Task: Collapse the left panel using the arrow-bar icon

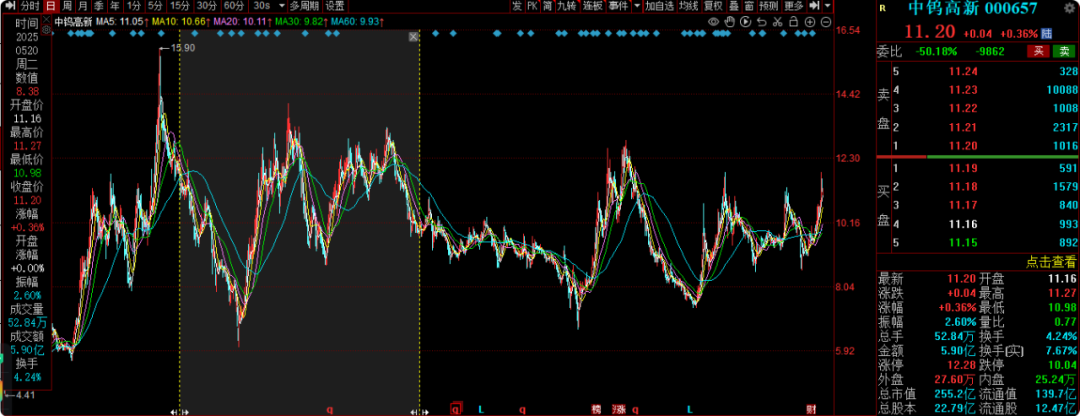Action: (10, 6)
